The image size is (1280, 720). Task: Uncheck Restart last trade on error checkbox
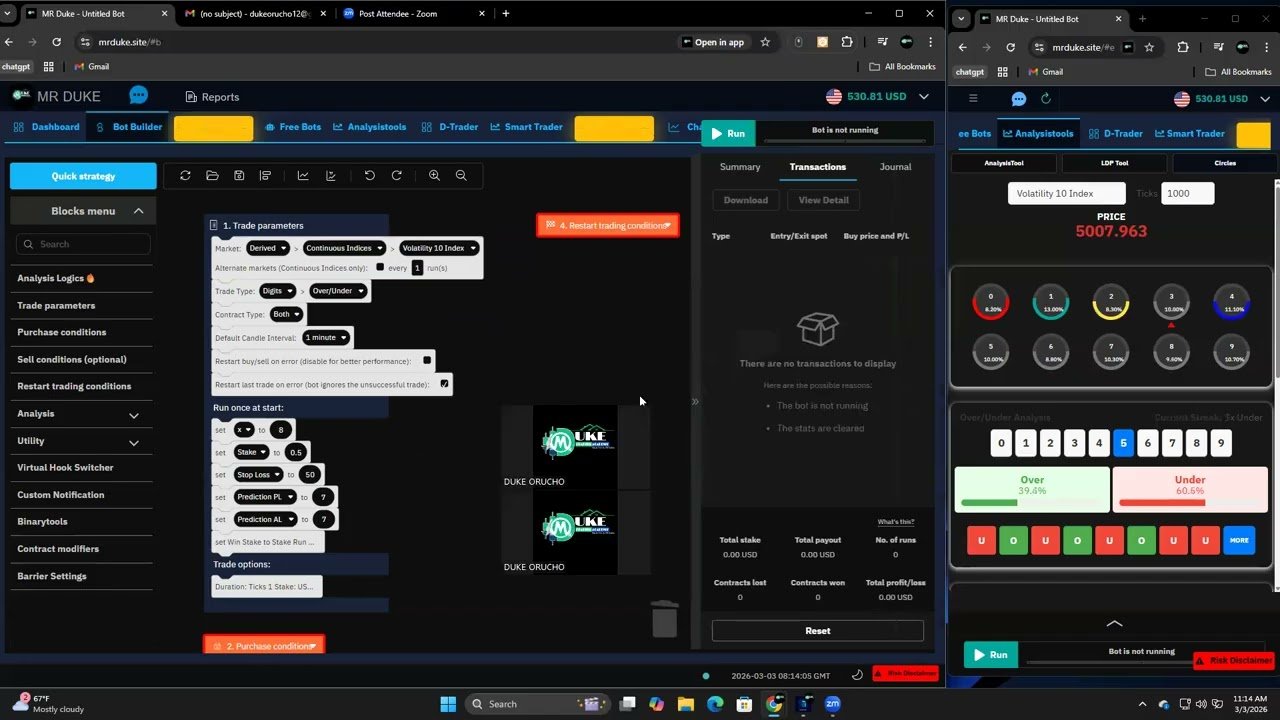[445, 383]
